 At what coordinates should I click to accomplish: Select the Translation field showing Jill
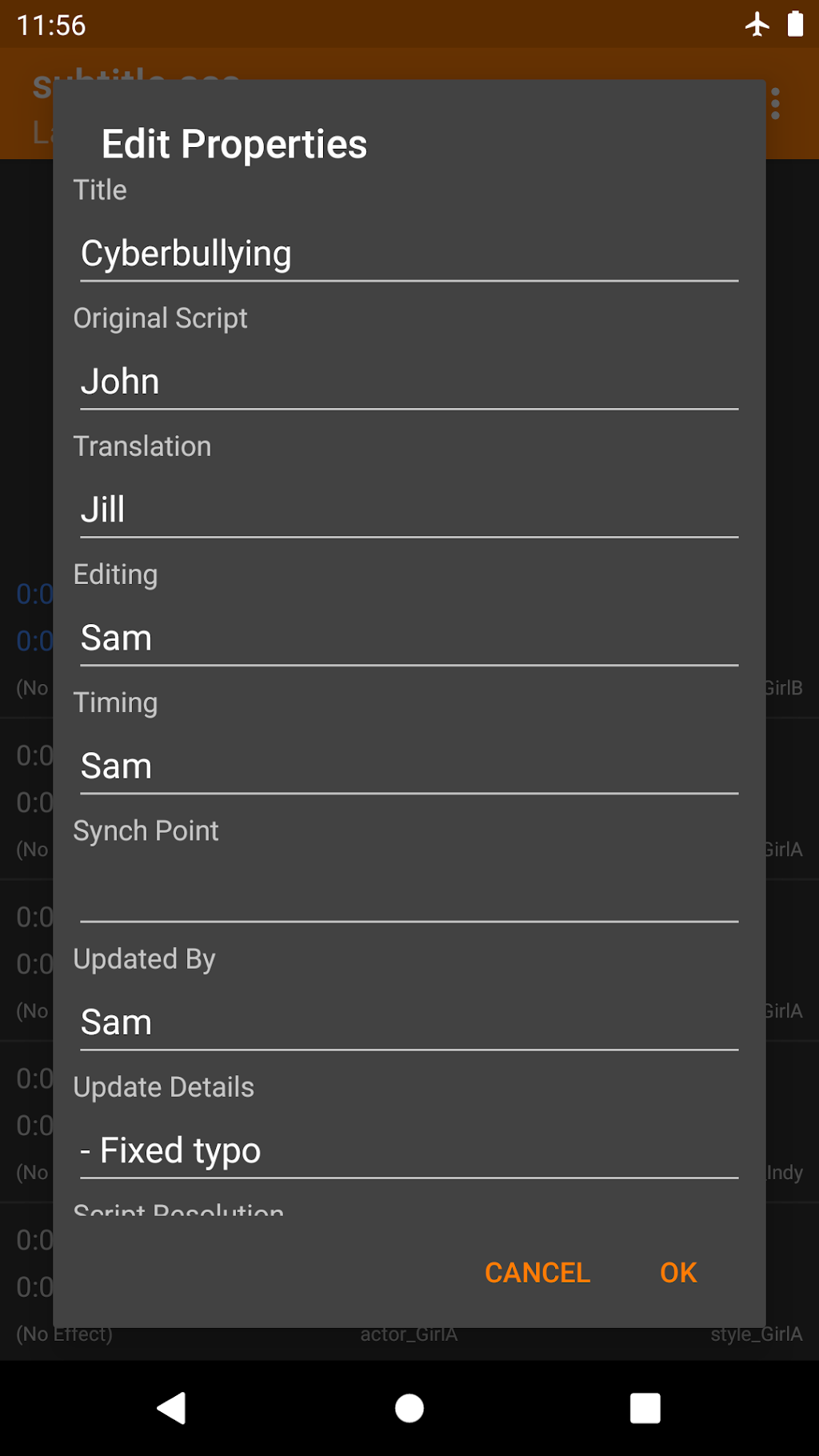(x=408, y=510)
